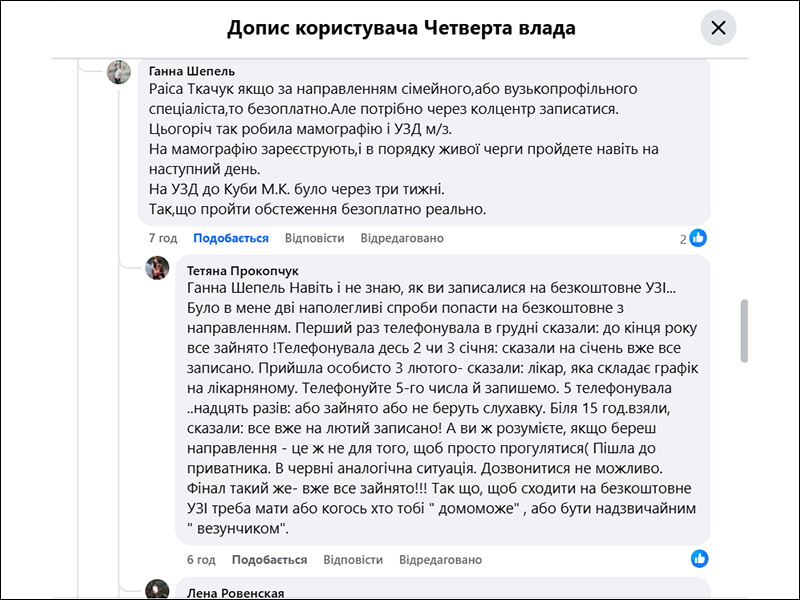Reply to Тетяна Прокопчук's comment

[352, 559]
